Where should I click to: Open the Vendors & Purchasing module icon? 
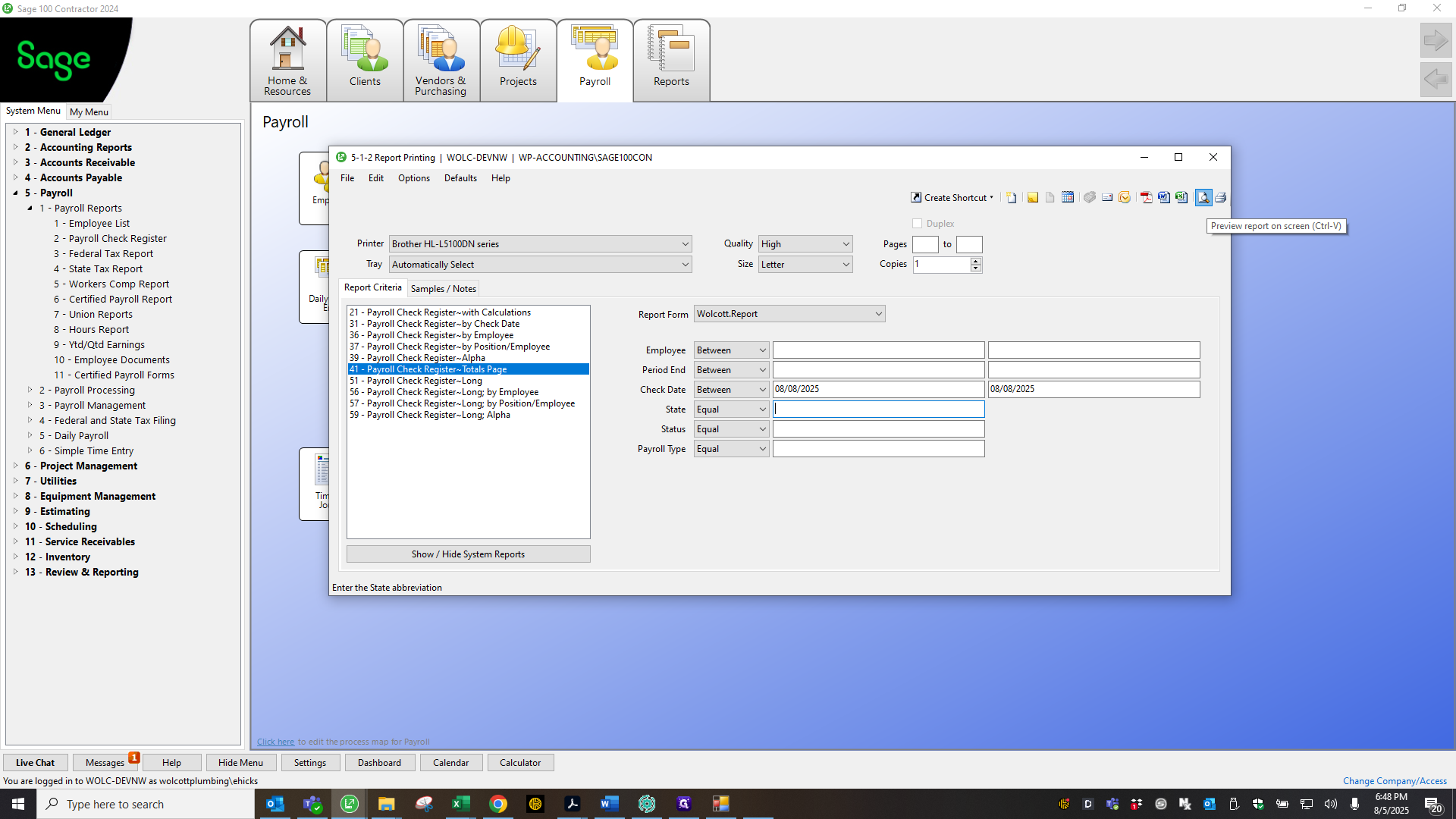[x=441, y=61]
